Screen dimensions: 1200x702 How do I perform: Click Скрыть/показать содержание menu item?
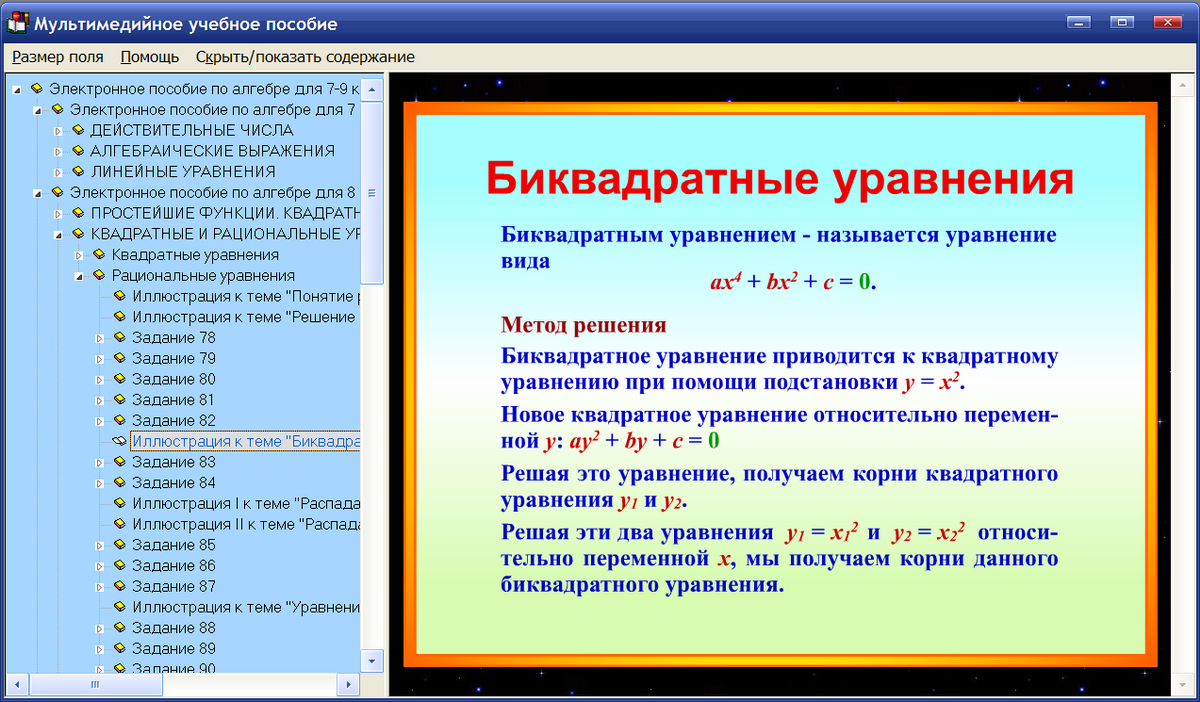[305, 57]
